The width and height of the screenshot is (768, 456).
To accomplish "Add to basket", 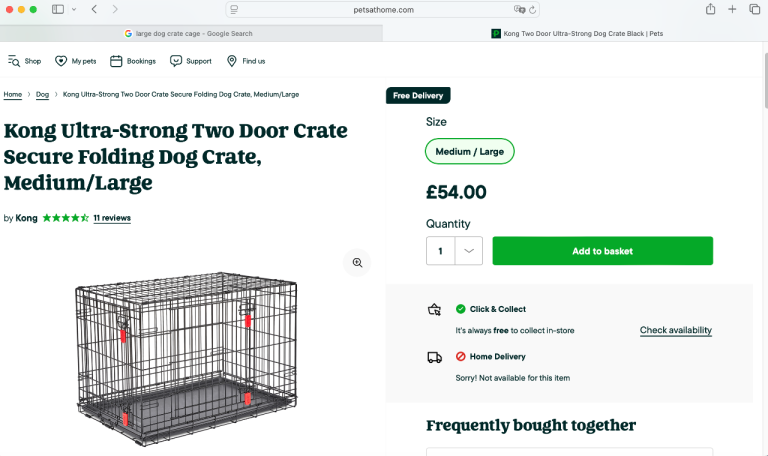I will [602, 251].
